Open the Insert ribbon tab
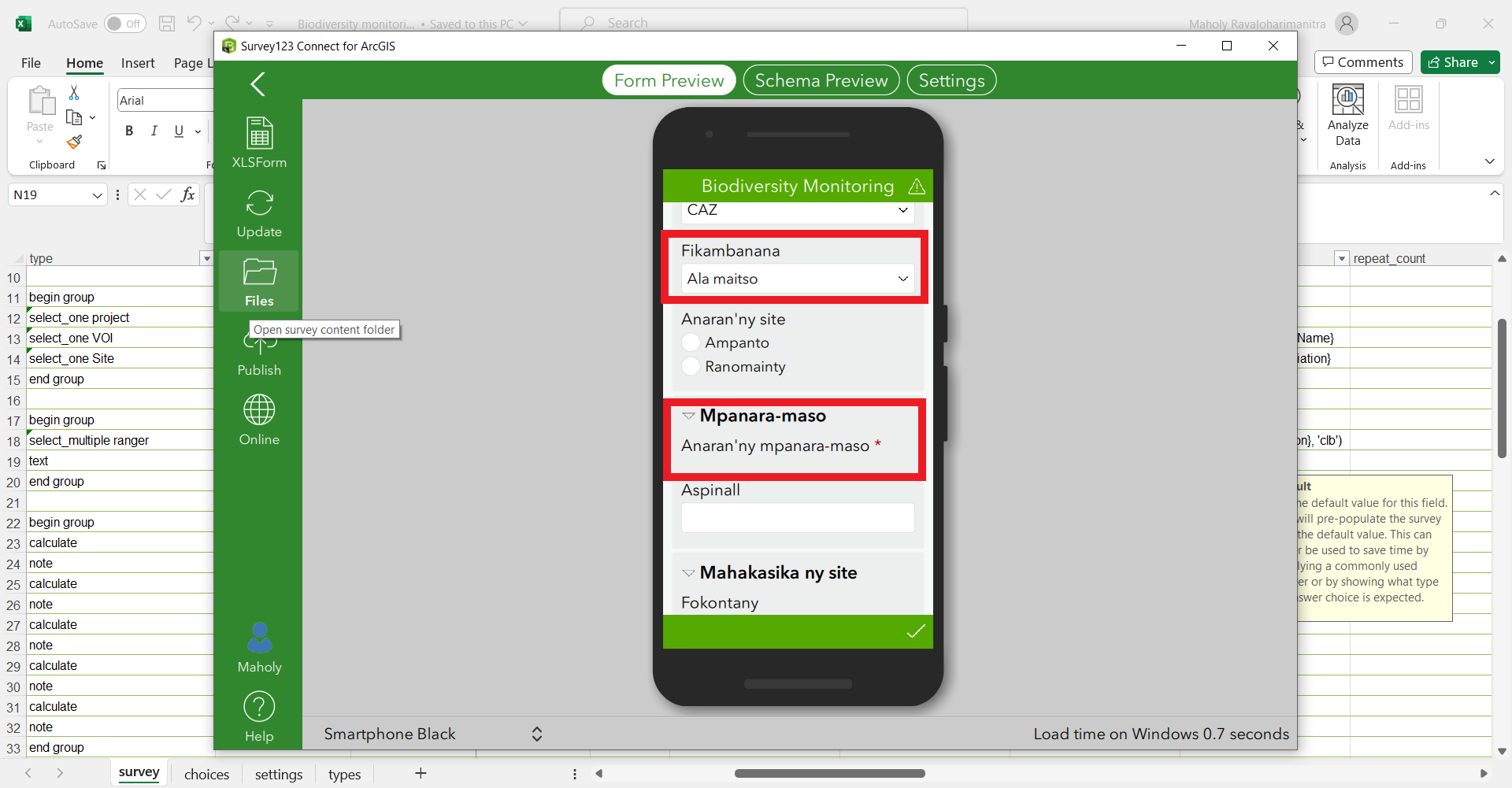This screenshot has width=1512, height=788. tap(138, 63)
